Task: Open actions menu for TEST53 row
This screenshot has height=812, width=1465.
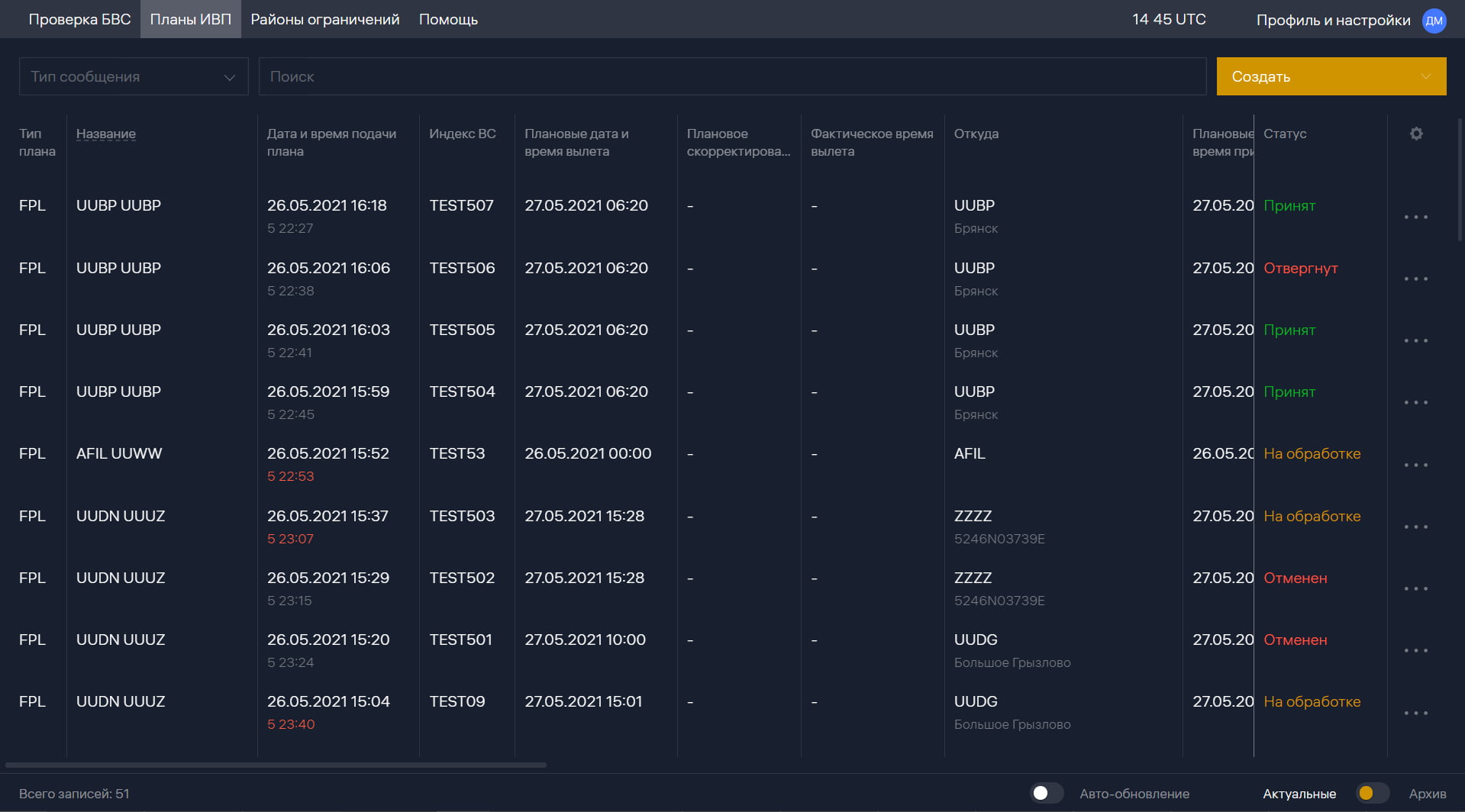Action: pyautogui.click(x=1415, y=466)
